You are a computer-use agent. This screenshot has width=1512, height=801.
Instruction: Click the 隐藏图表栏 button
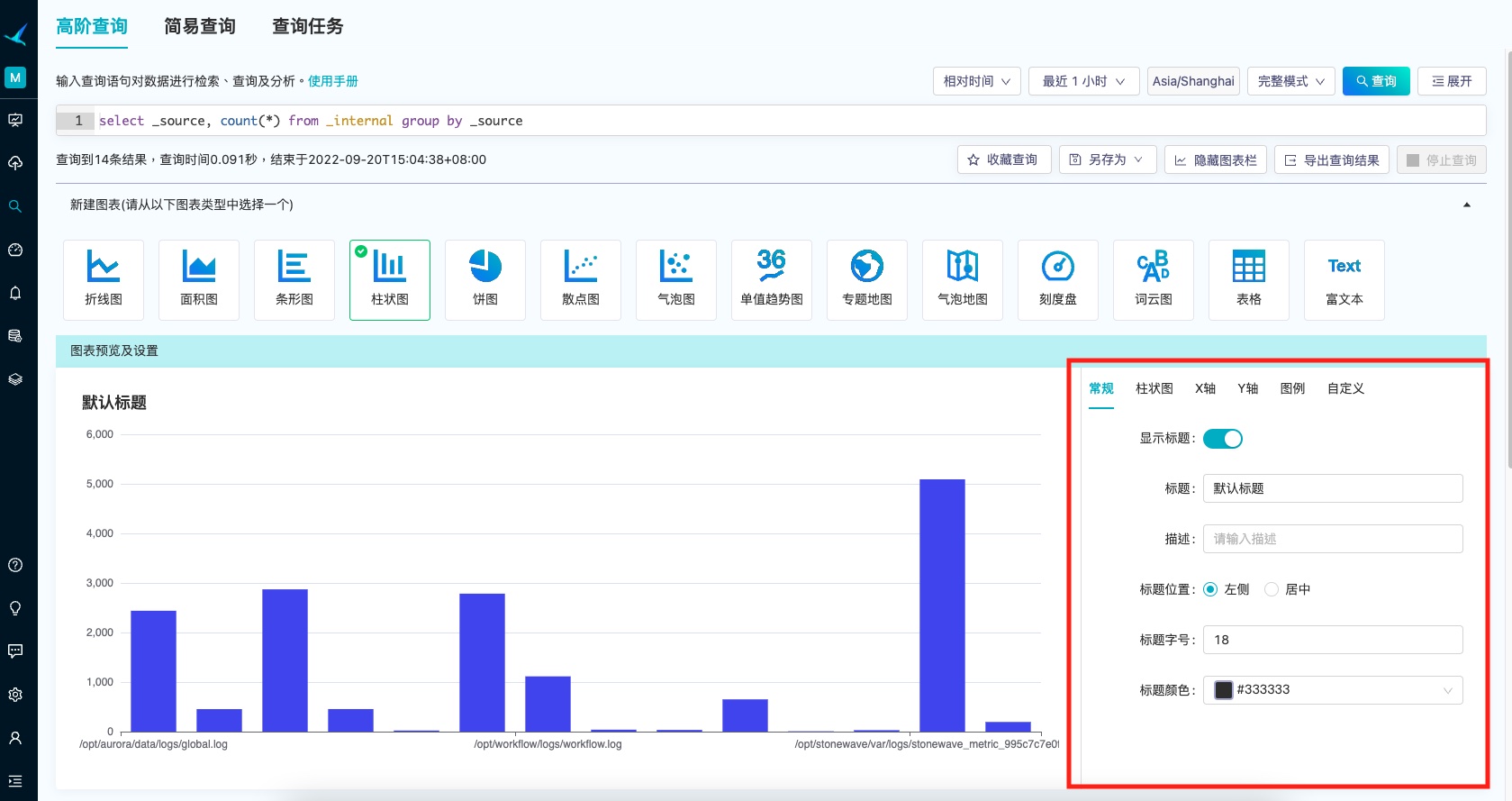pos(1216,159)
